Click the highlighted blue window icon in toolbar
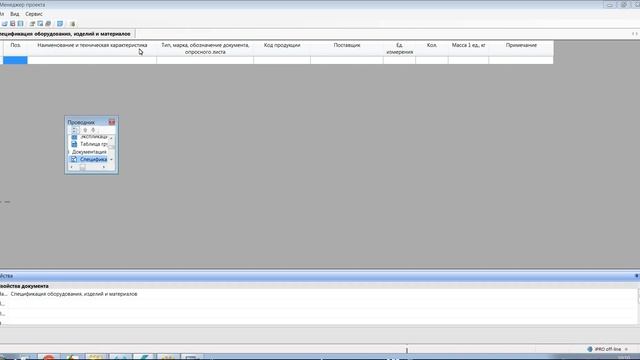640x360 pixels. click(60, 24)
